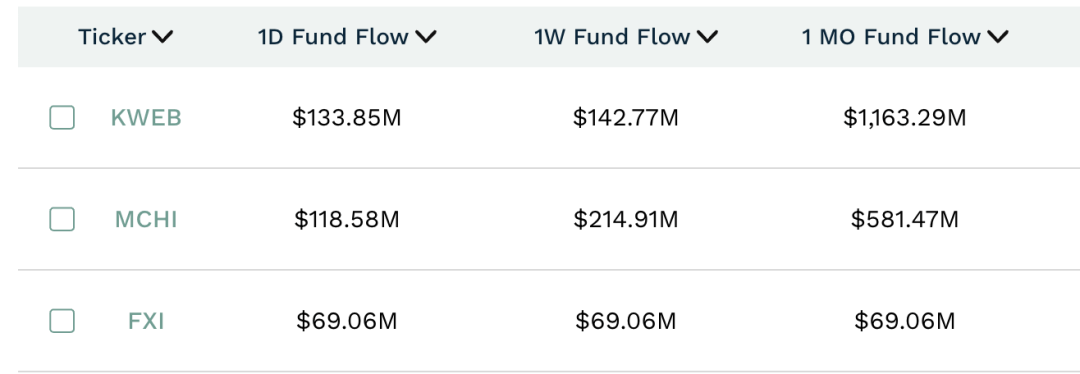The height and width of the screenshot is (374, 1080).
Task: Tick the FXI row checkbox
Action: coord(62,321)
